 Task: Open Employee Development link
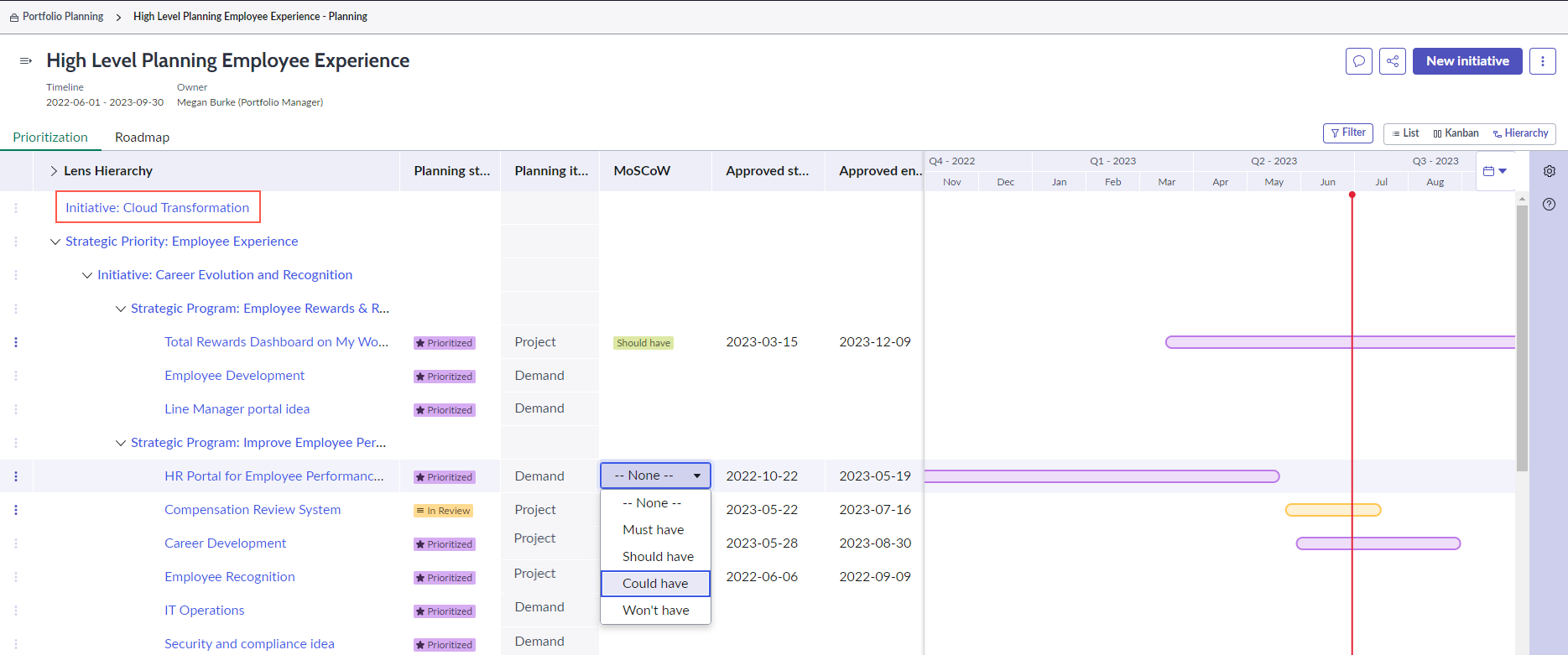pyautogui.click(x=234, y=376)
